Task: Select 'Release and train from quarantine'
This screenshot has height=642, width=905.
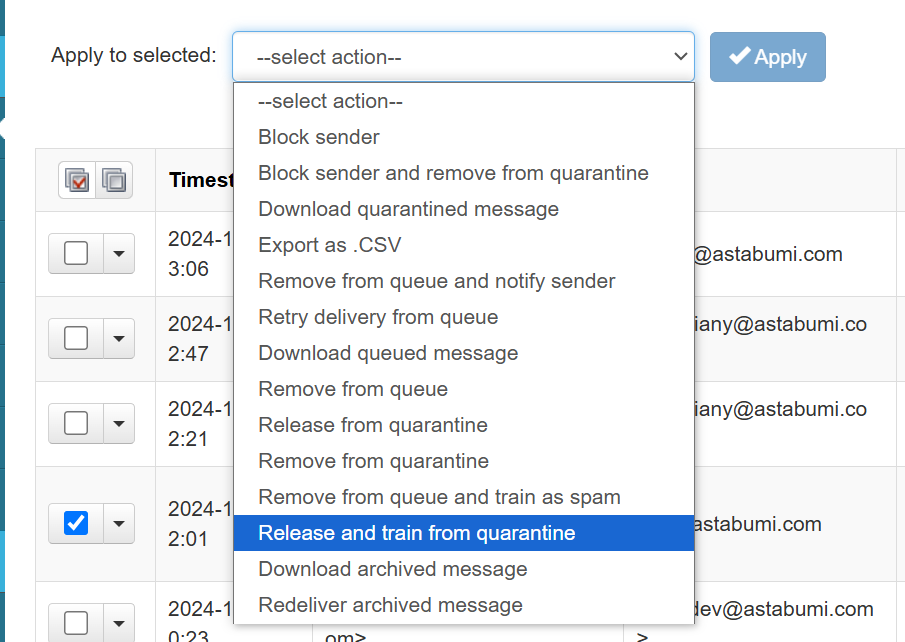Action: [x=417, y=533]
